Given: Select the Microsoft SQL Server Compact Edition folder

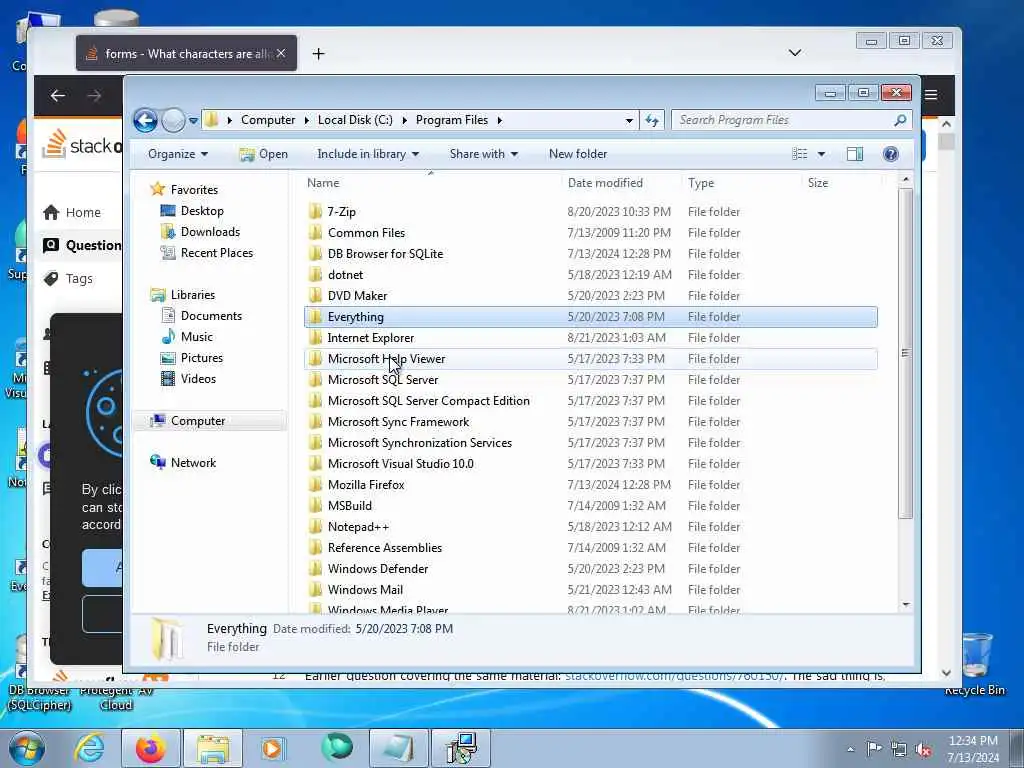Looking at the screenshot, I should 428,400.
